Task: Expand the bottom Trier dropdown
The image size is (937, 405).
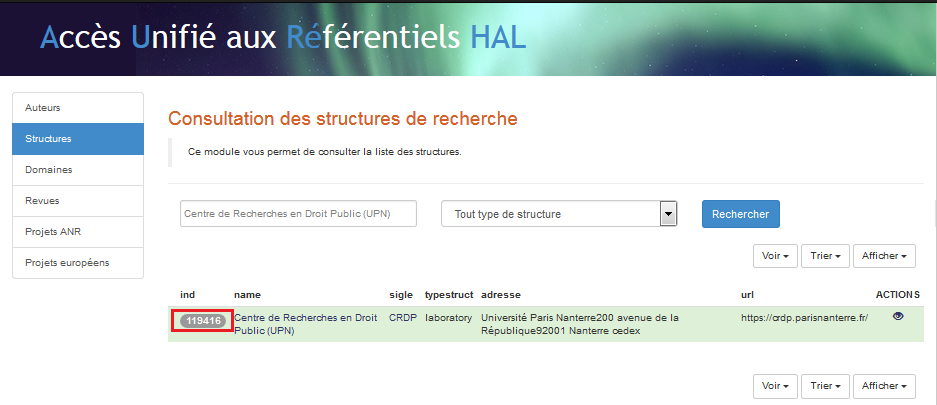Action: 825,386
